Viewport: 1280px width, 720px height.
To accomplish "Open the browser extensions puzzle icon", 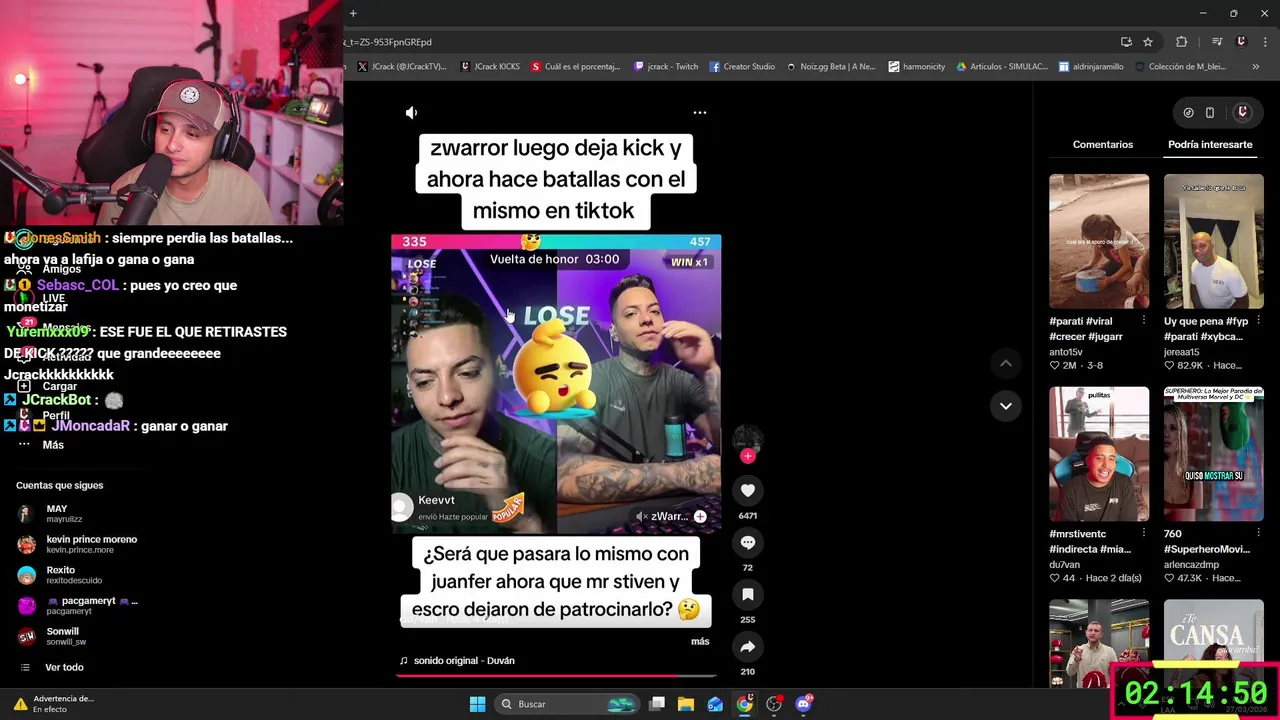I will (x=1181, y=42).
